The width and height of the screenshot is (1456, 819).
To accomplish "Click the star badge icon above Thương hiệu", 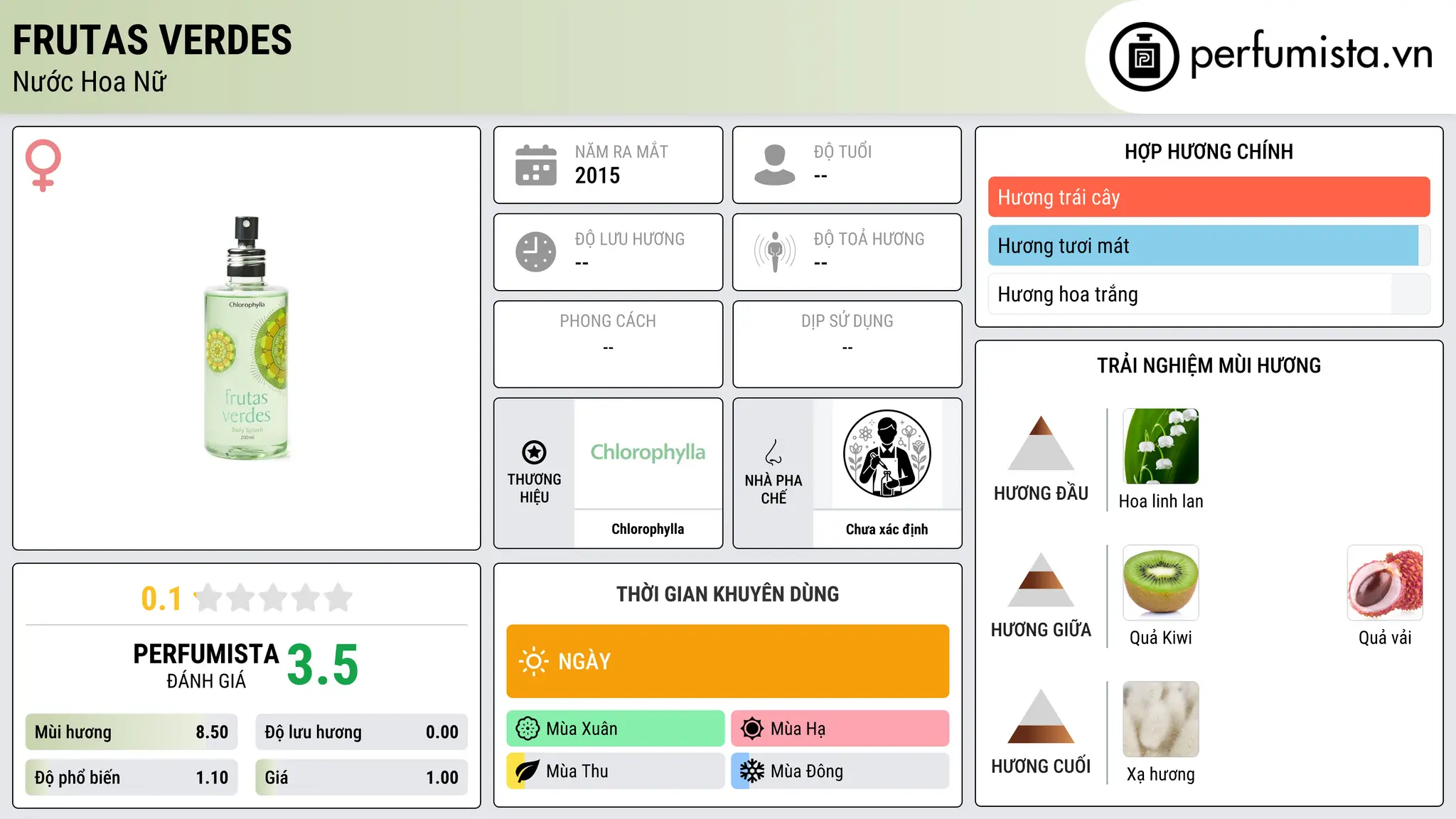I will [x=534, y=452].
